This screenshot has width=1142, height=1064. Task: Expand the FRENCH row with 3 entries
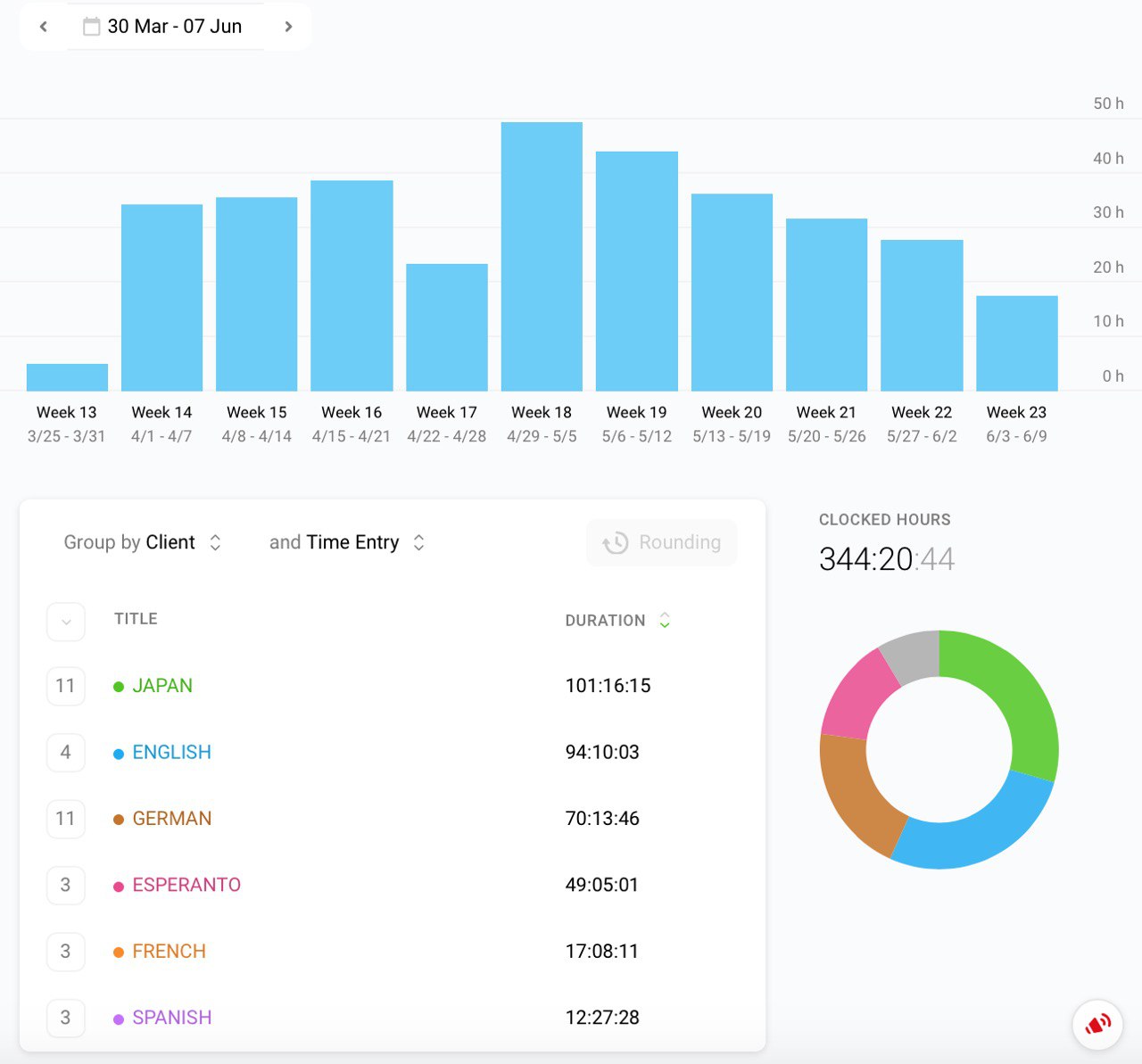[66, 952]
